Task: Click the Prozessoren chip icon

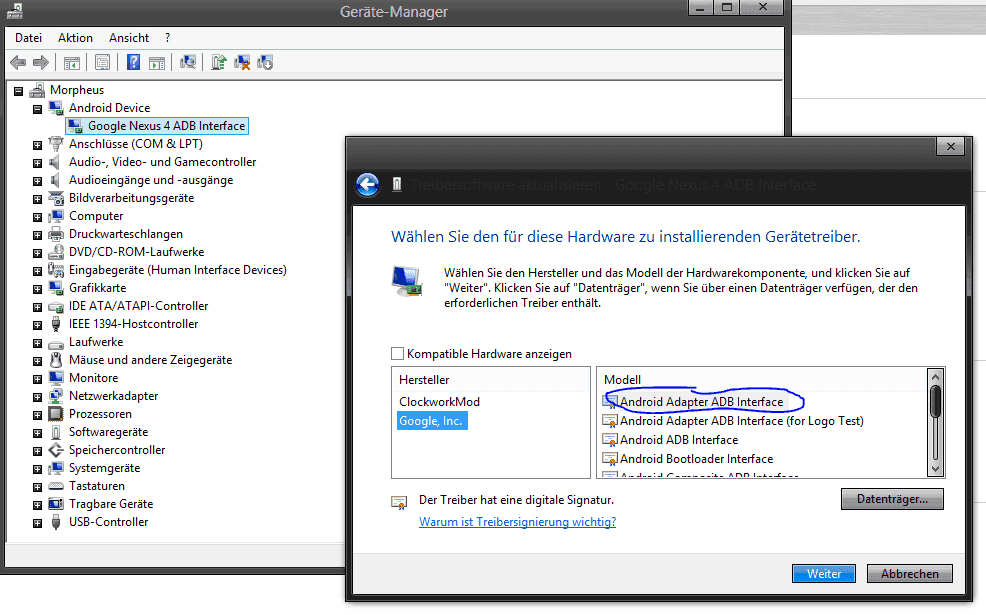Action: (56, 414)
